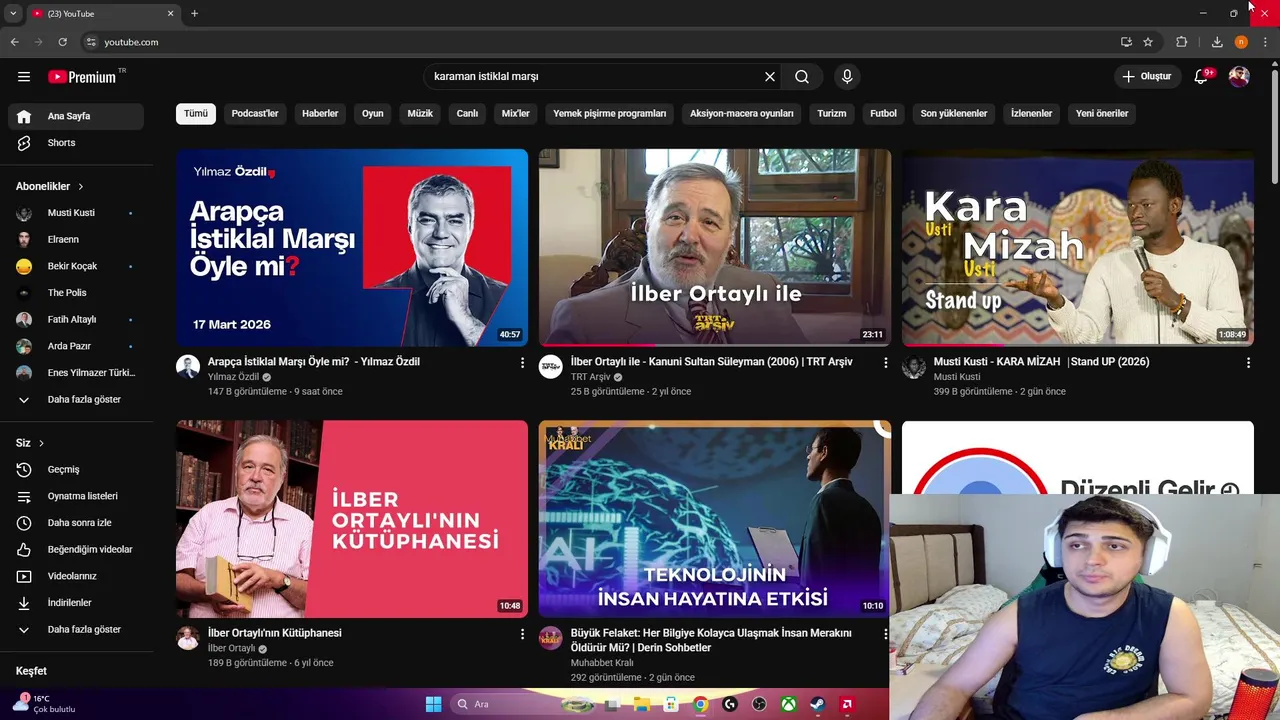
Task: Select the Tümü filter chip
Action: 196,114
